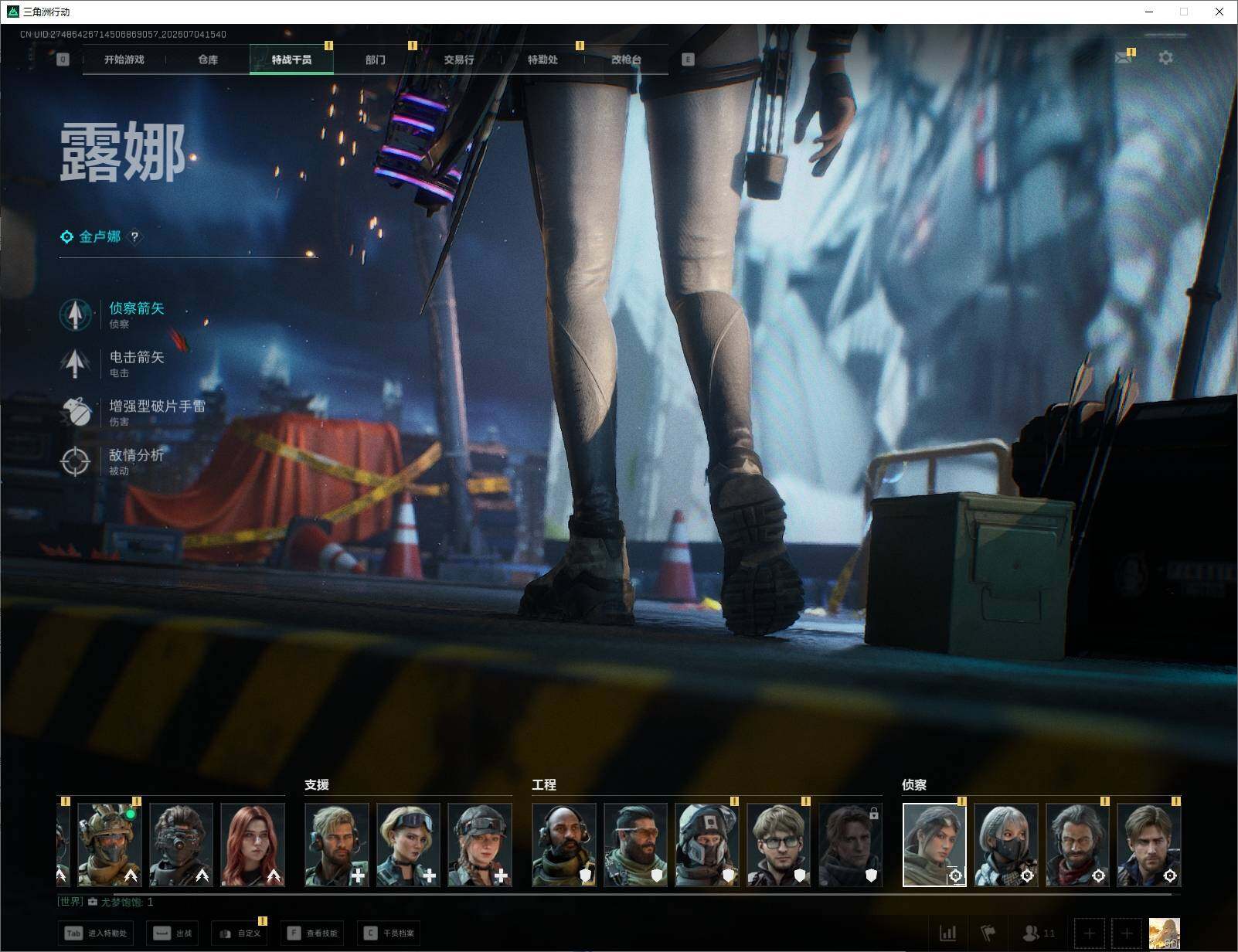Image resolution: width=1238 pixels, height=952 pixels.
Task: Click the question mark next to 金卢娜
Action: [134, 237]
